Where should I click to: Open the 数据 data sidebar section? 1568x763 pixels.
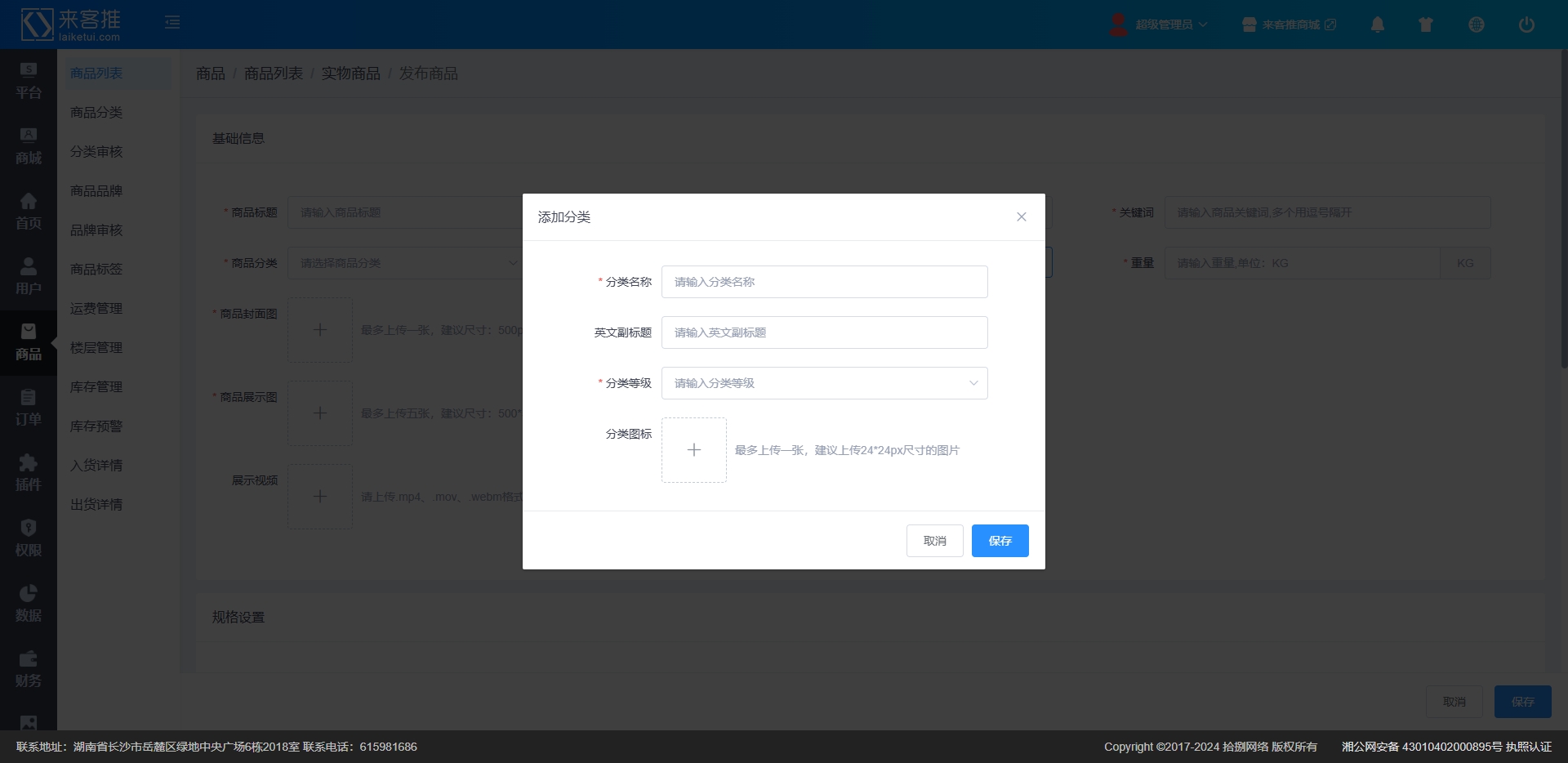click(29, 604)
